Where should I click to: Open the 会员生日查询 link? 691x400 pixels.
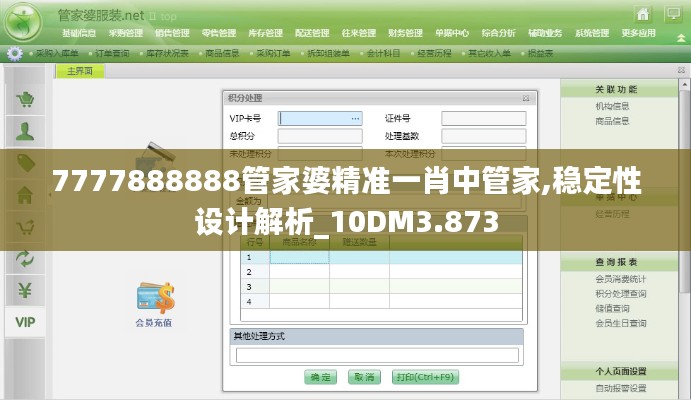click(x=620, y=323)
